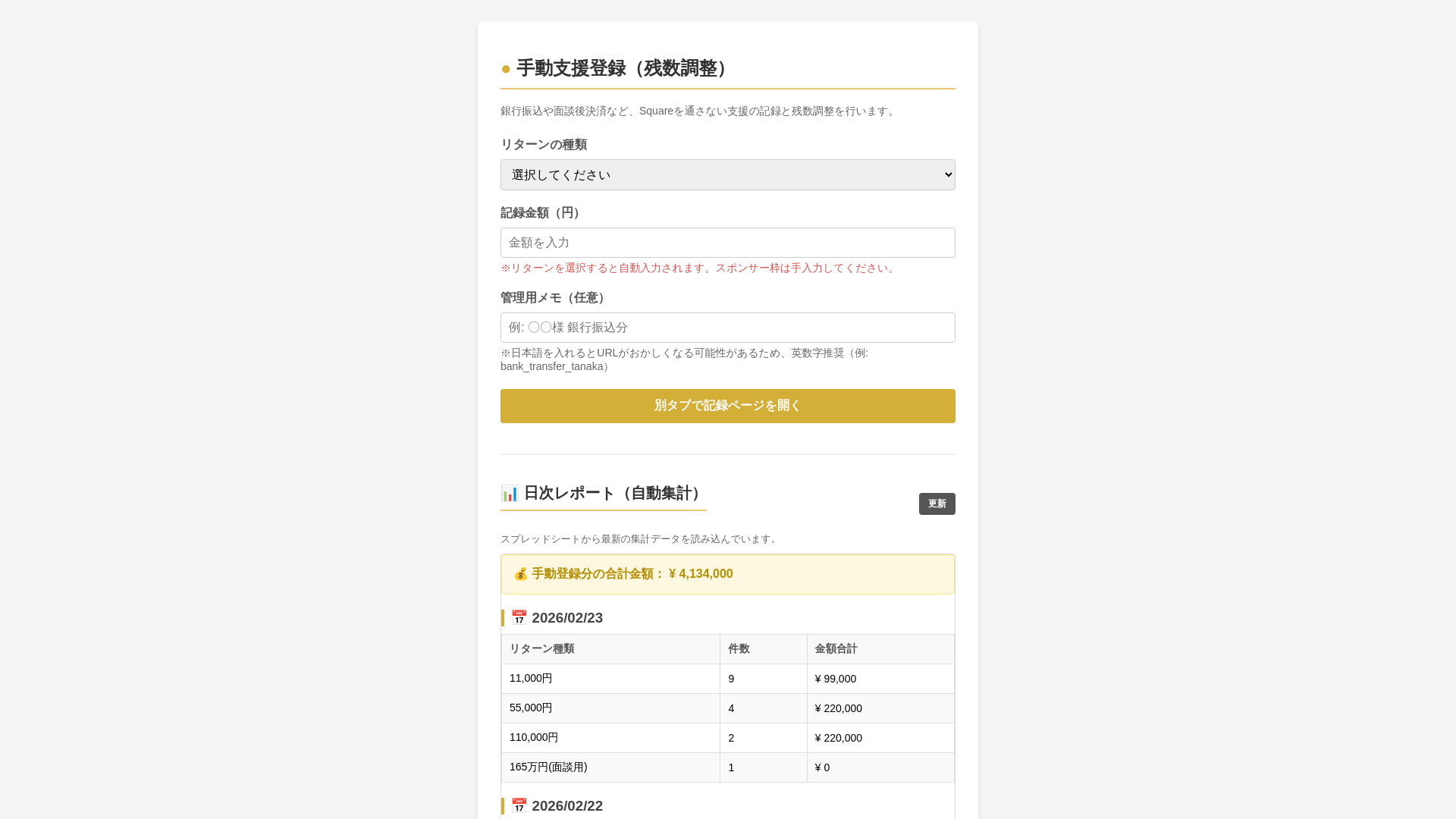The image size is (1456, 819).
Task: Click ¥ 220,000 in the 110,000円 row
Action: 880,738
